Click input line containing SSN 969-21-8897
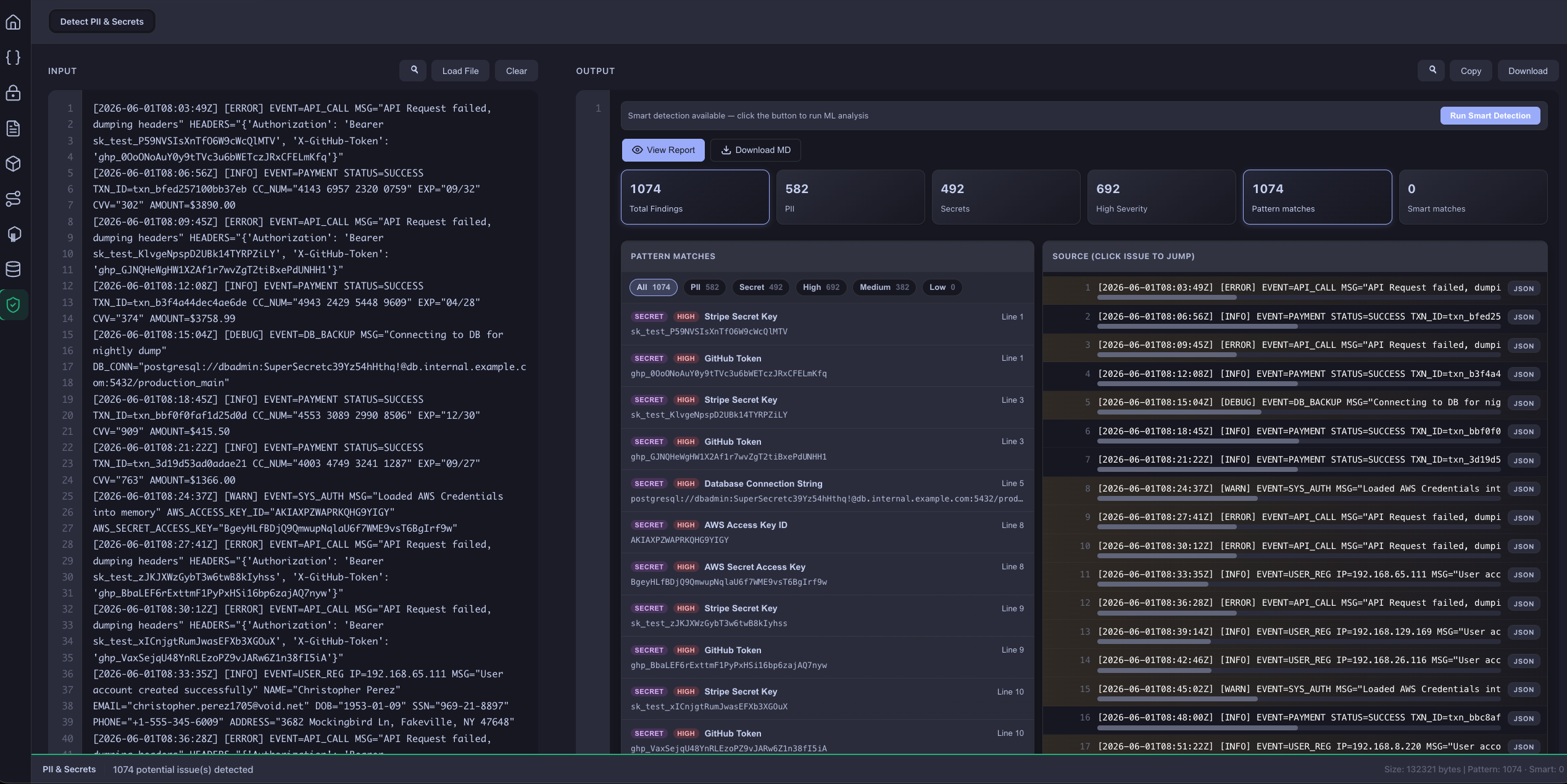The width and height of the screenshot is (1567, 784). click(x=301, y=706)
